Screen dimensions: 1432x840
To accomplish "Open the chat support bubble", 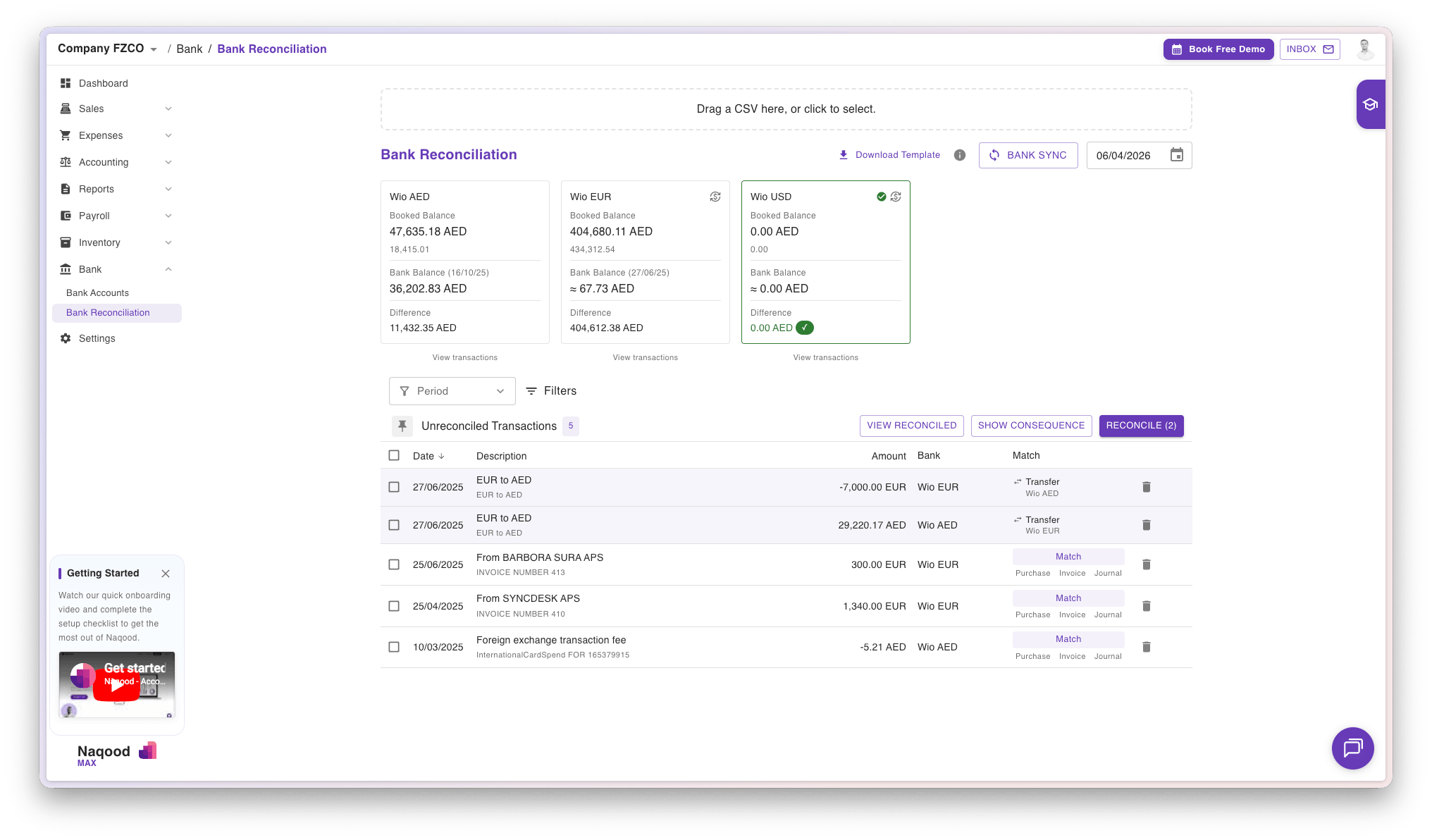I will point(1352,748).
